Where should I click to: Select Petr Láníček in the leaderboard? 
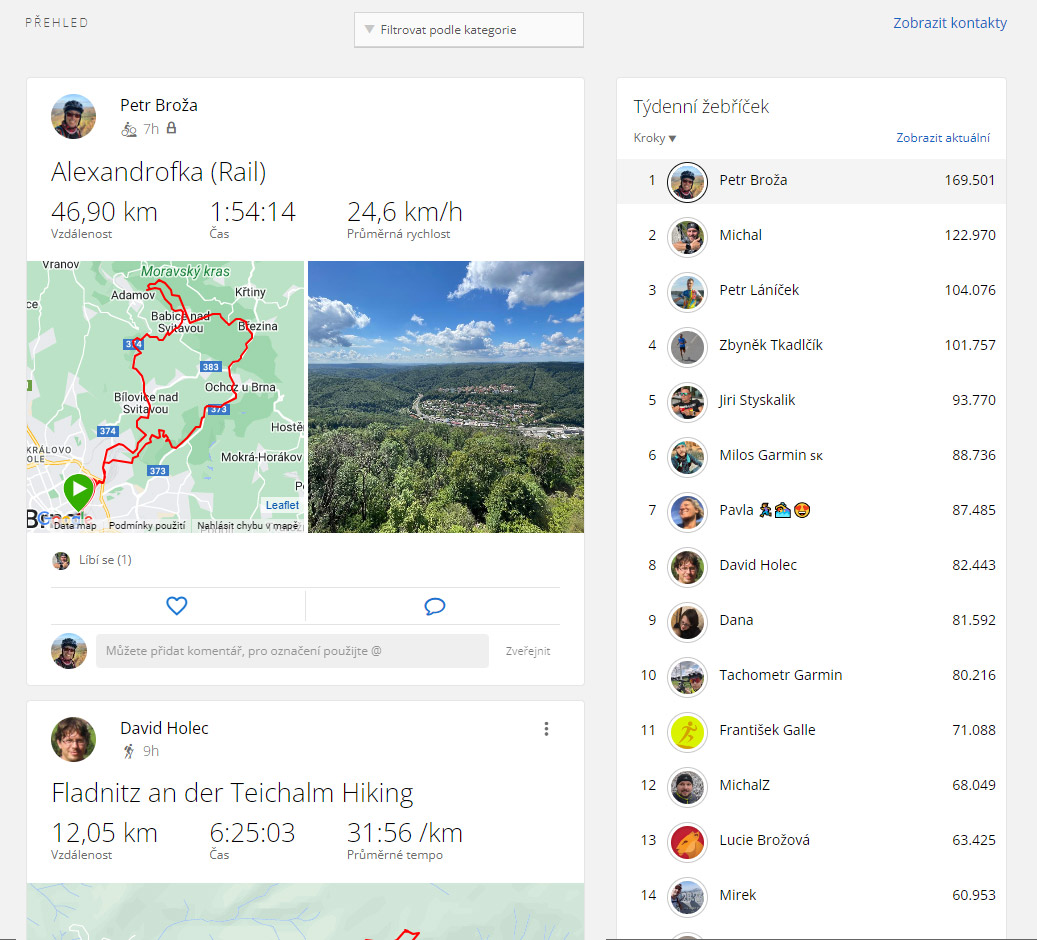click(759, 290)
